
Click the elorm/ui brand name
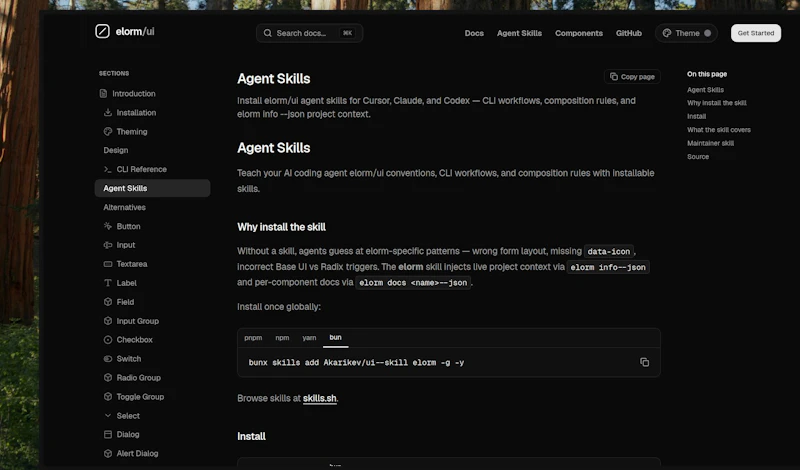(135, 32)
